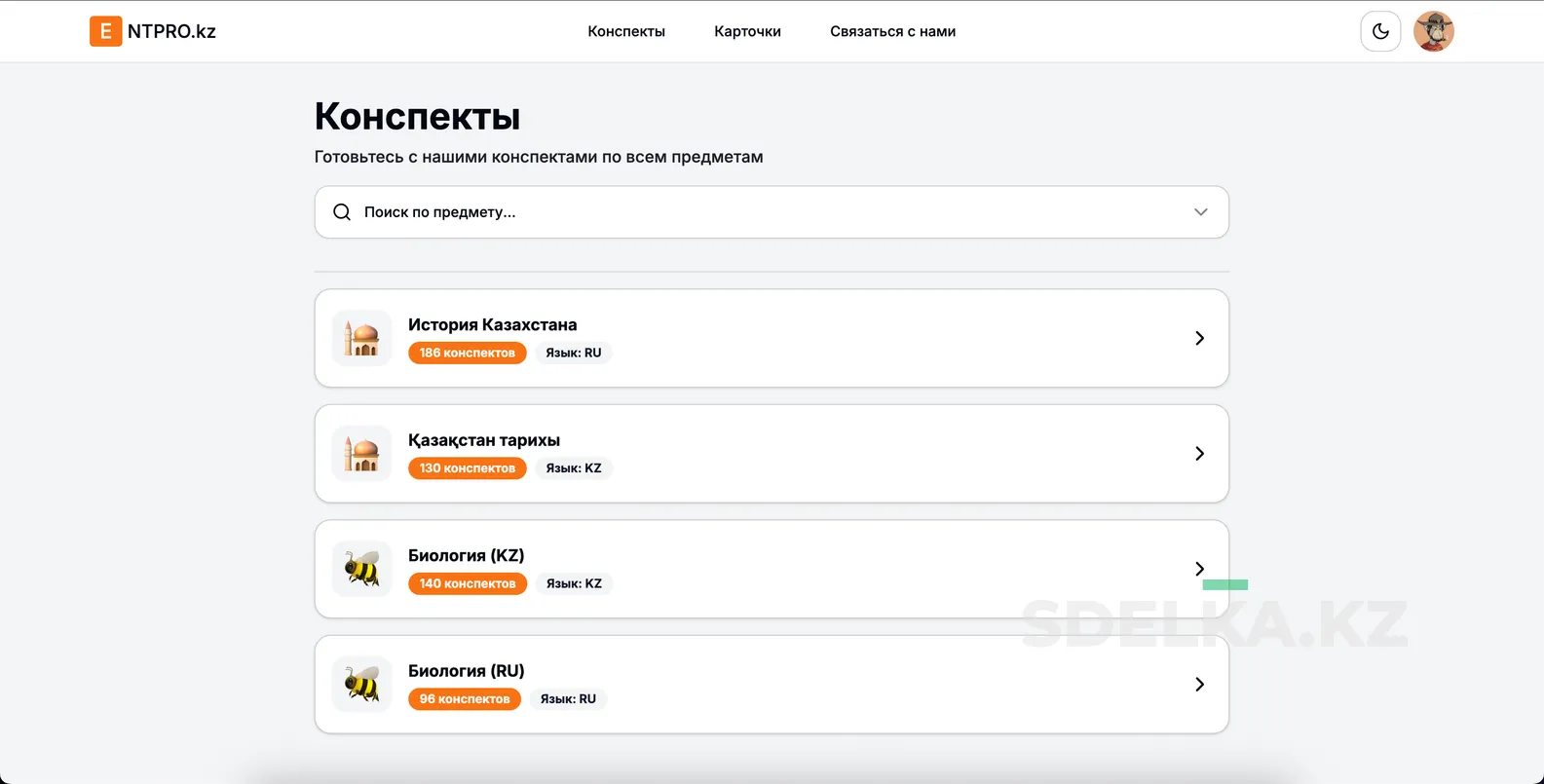Focus the Поиск по предмету search field
Screen dimensions: 1544x784
pos(772,212)
